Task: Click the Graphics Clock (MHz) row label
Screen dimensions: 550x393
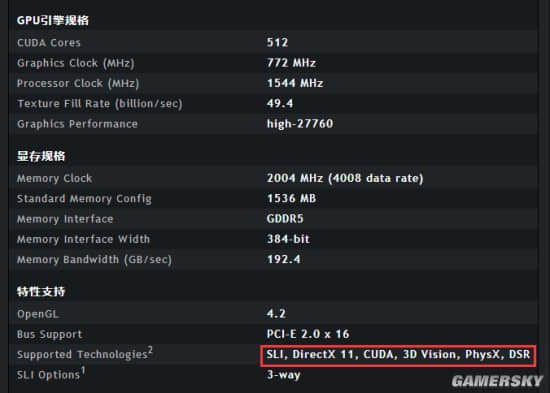Action: click(x=75, y=63)
